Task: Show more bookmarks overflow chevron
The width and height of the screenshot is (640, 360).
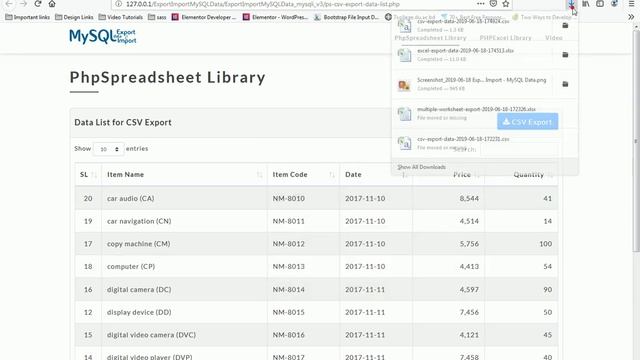Action: point(631,17)
